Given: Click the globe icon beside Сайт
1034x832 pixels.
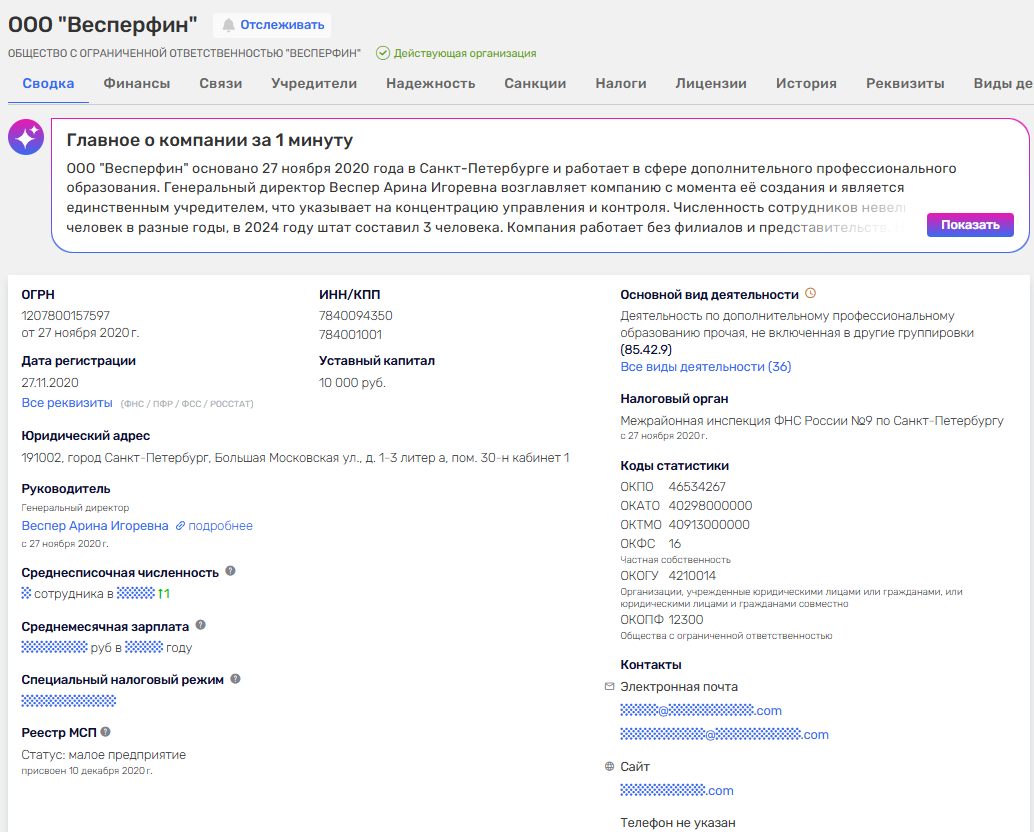Looking at the screenshot, I should pos(610,767).
